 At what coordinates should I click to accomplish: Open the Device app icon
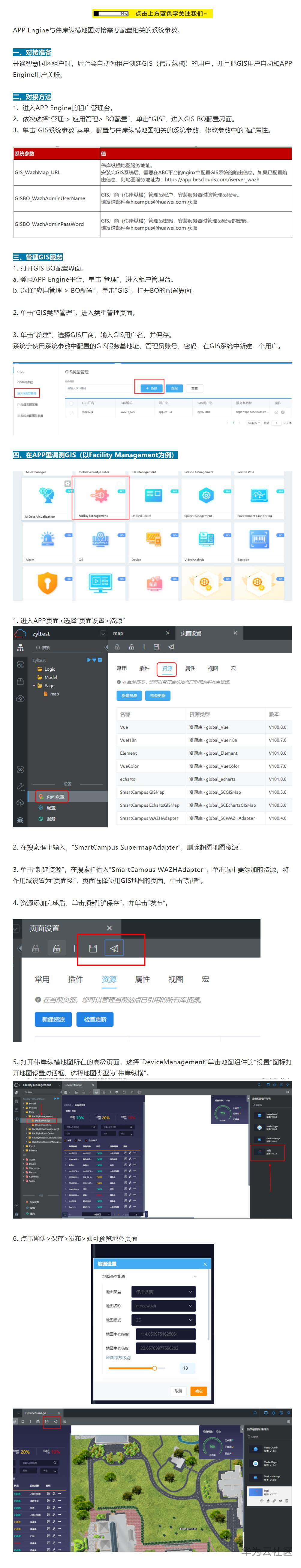click(x=153, y=539)
